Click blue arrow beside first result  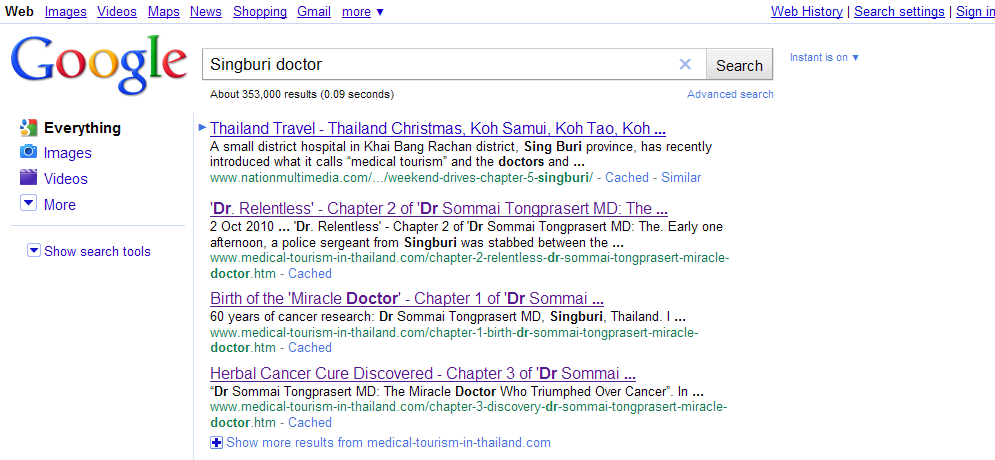(x=203, y=127)
